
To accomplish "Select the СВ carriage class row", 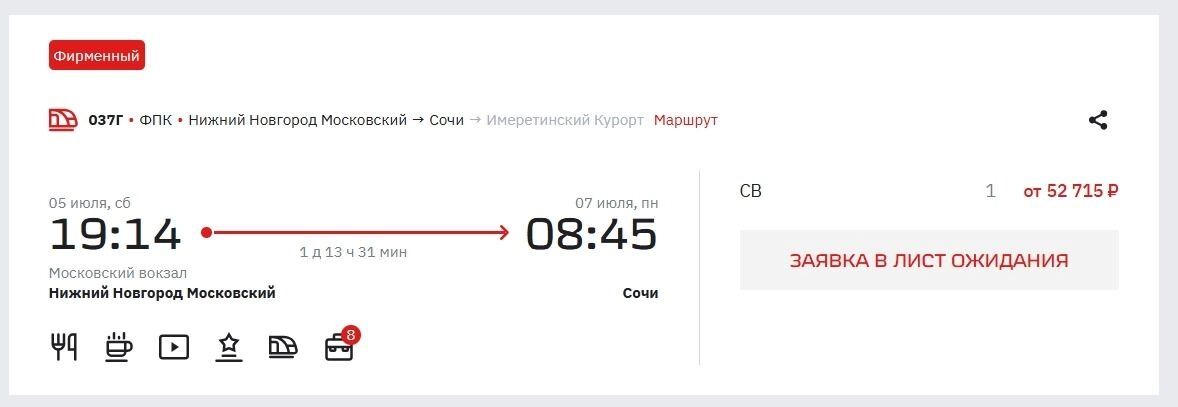I will 929,191.
